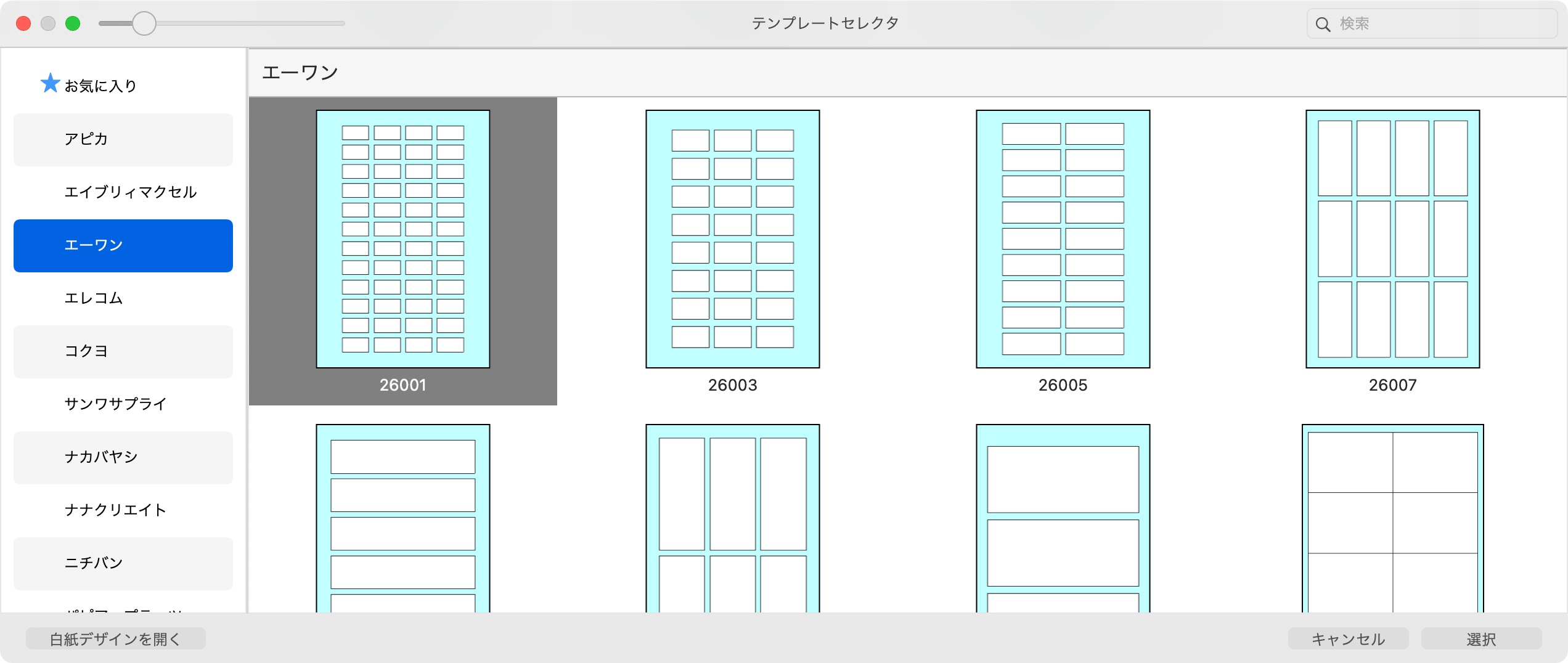Screen dimensions: 1568x663
Task: Select template thumbnail 26007
Action: [x=1393, y=239]
